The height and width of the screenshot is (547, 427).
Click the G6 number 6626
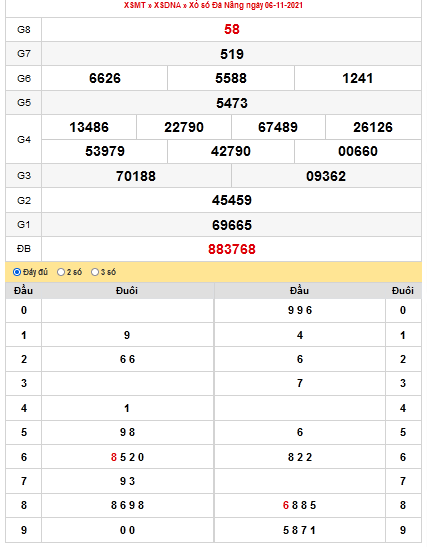click(105, 78)
